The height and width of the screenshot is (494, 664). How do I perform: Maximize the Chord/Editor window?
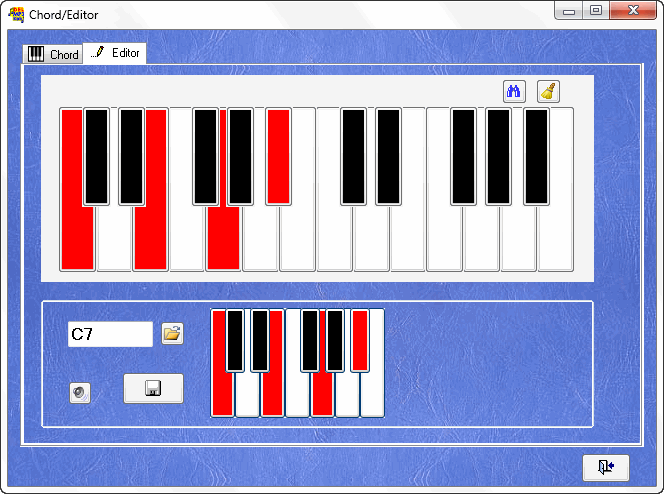pyautogui.click(x=596, y=11)
